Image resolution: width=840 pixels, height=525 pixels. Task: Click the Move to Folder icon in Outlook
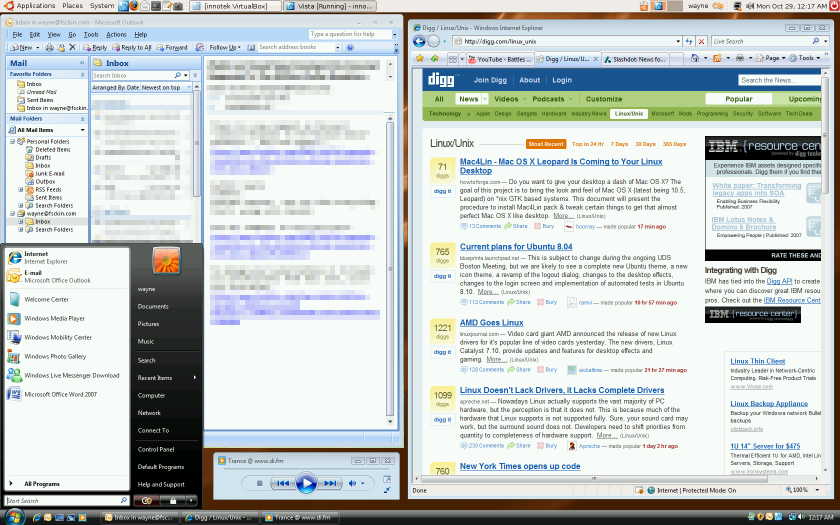pyautogui.click(x=61, y=47)
